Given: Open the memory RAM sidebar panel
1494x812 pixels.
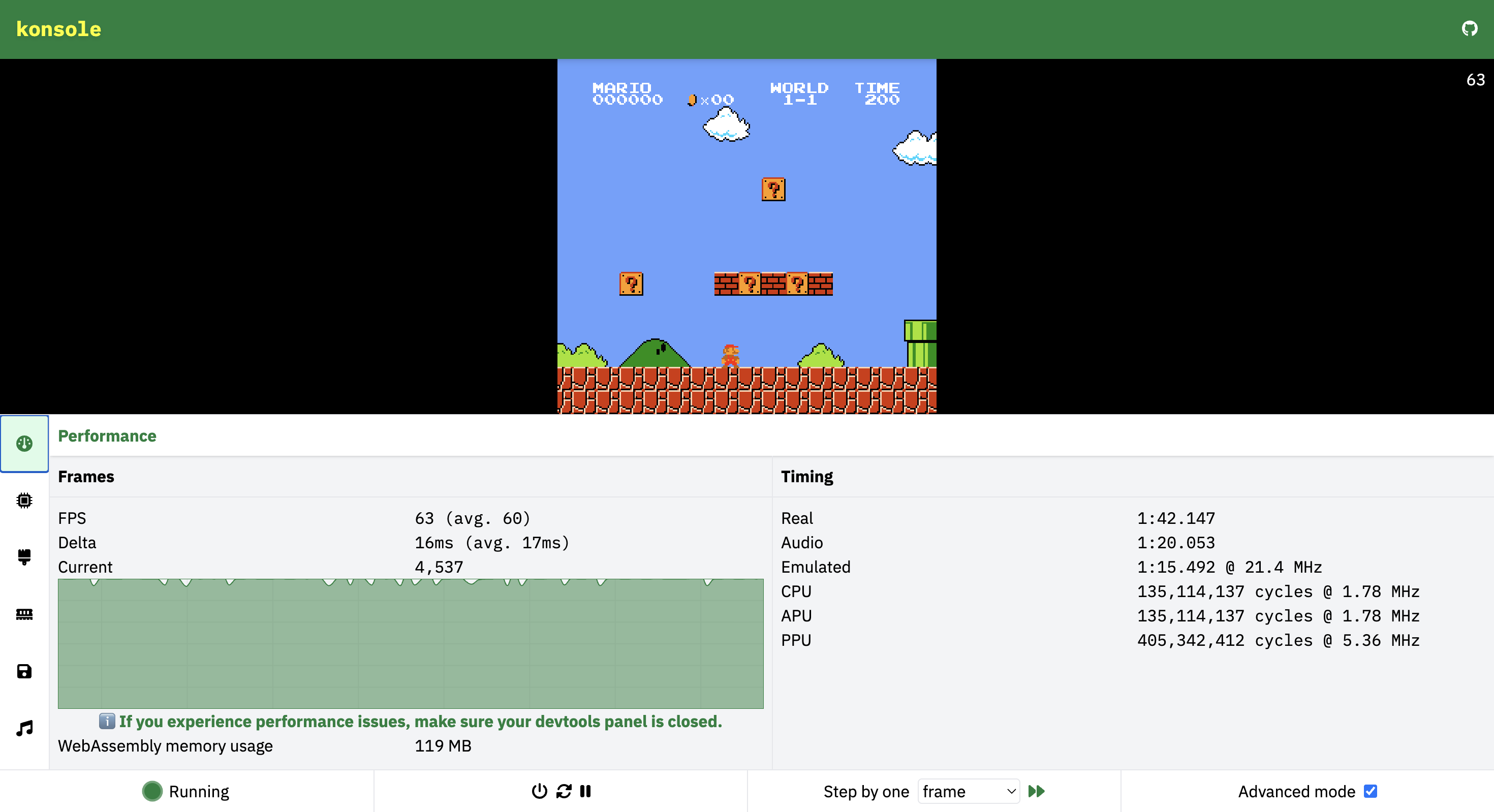Looking at the screenshot, I should click(24, 614).
